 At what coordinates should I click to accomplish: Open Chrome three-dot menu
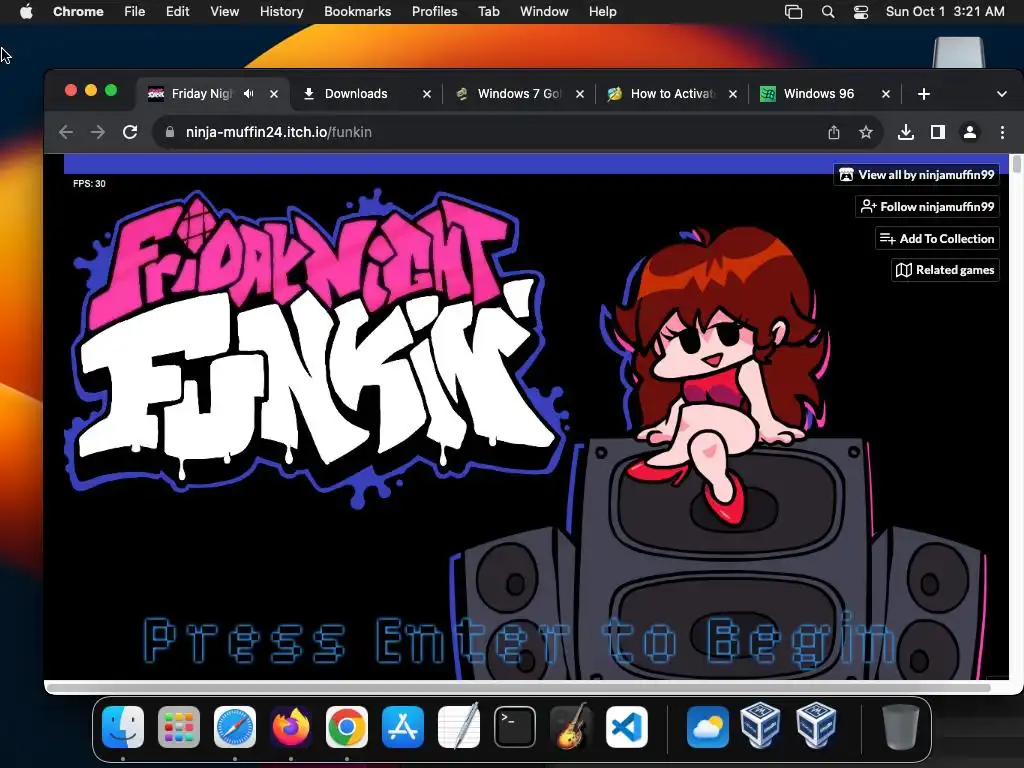click(x=1002, y=133)
